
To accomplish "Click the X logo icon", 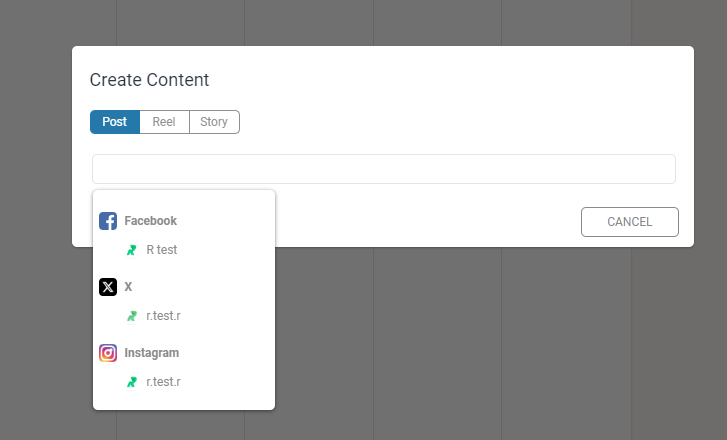I will (x=108, y=287).
